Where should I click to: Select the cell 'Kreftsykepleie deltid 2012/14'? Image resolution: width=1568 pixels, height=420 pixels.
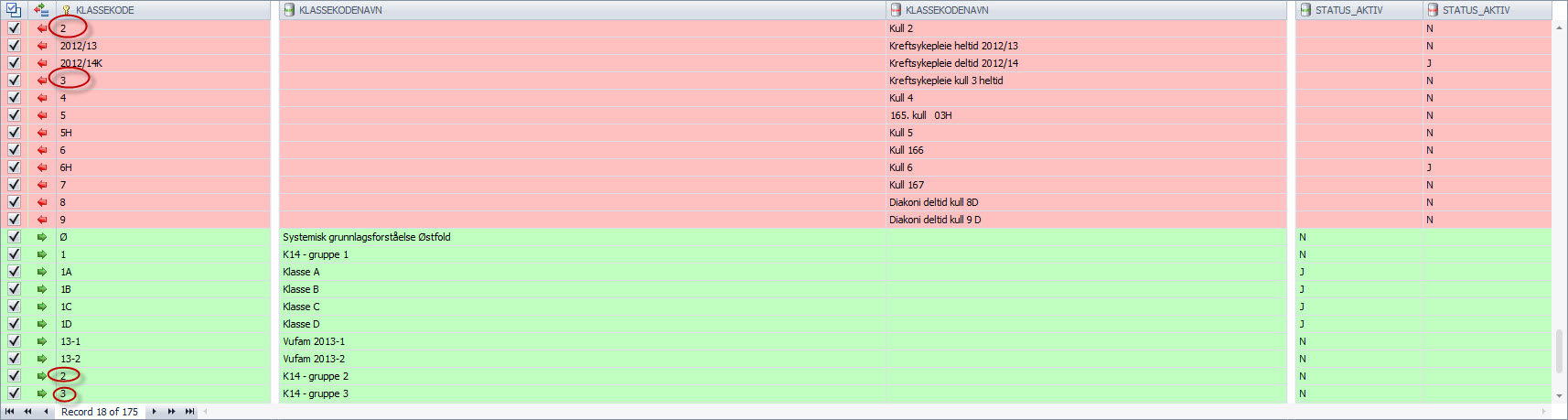tap(1087, 63)
